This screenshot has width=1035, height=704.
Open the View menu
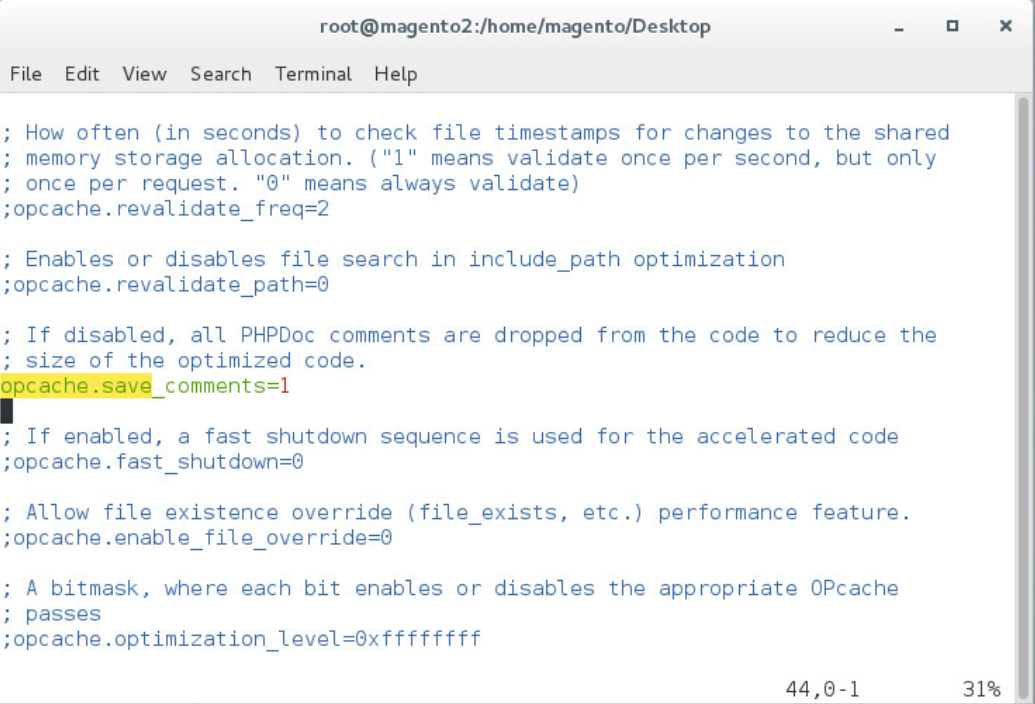pos(144,74)
